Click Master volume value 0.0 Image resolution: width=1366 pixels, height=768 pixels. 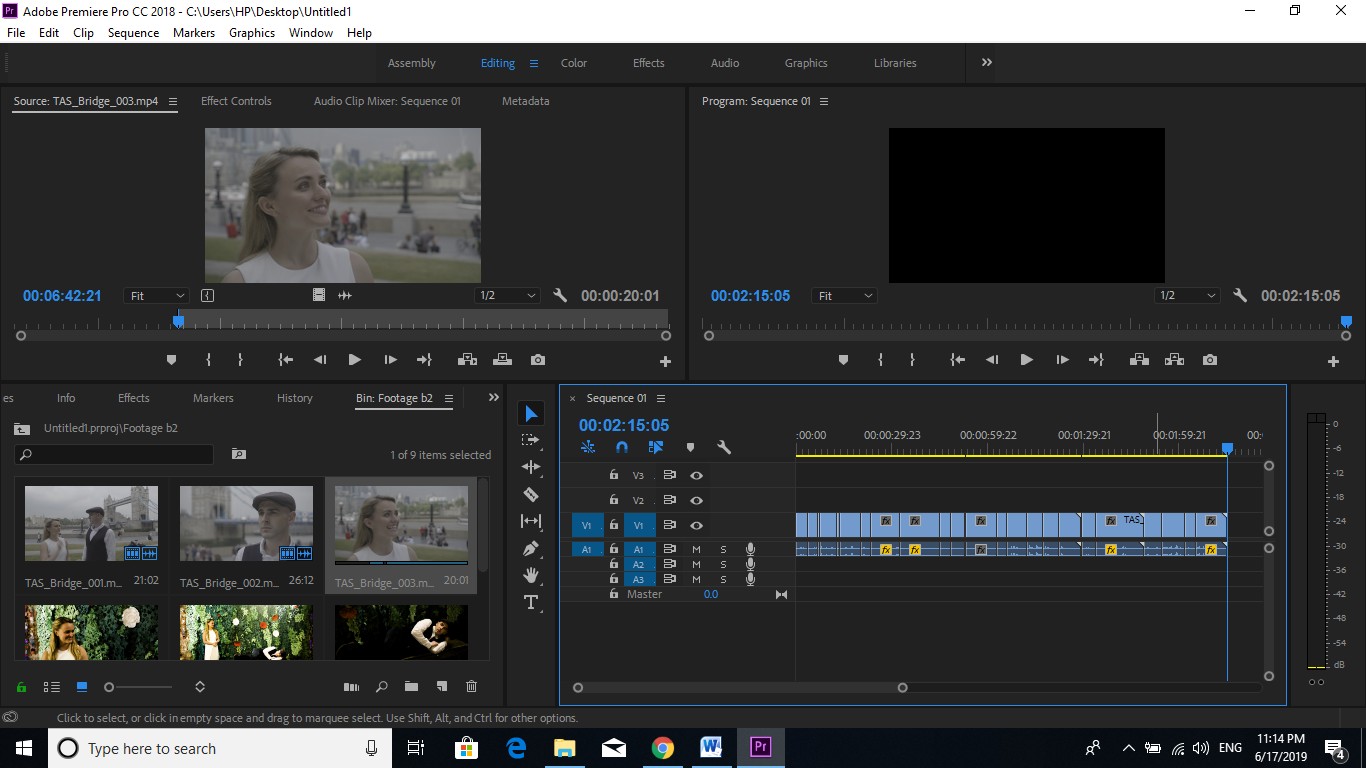pyautogui.click(x=710, y=594)
